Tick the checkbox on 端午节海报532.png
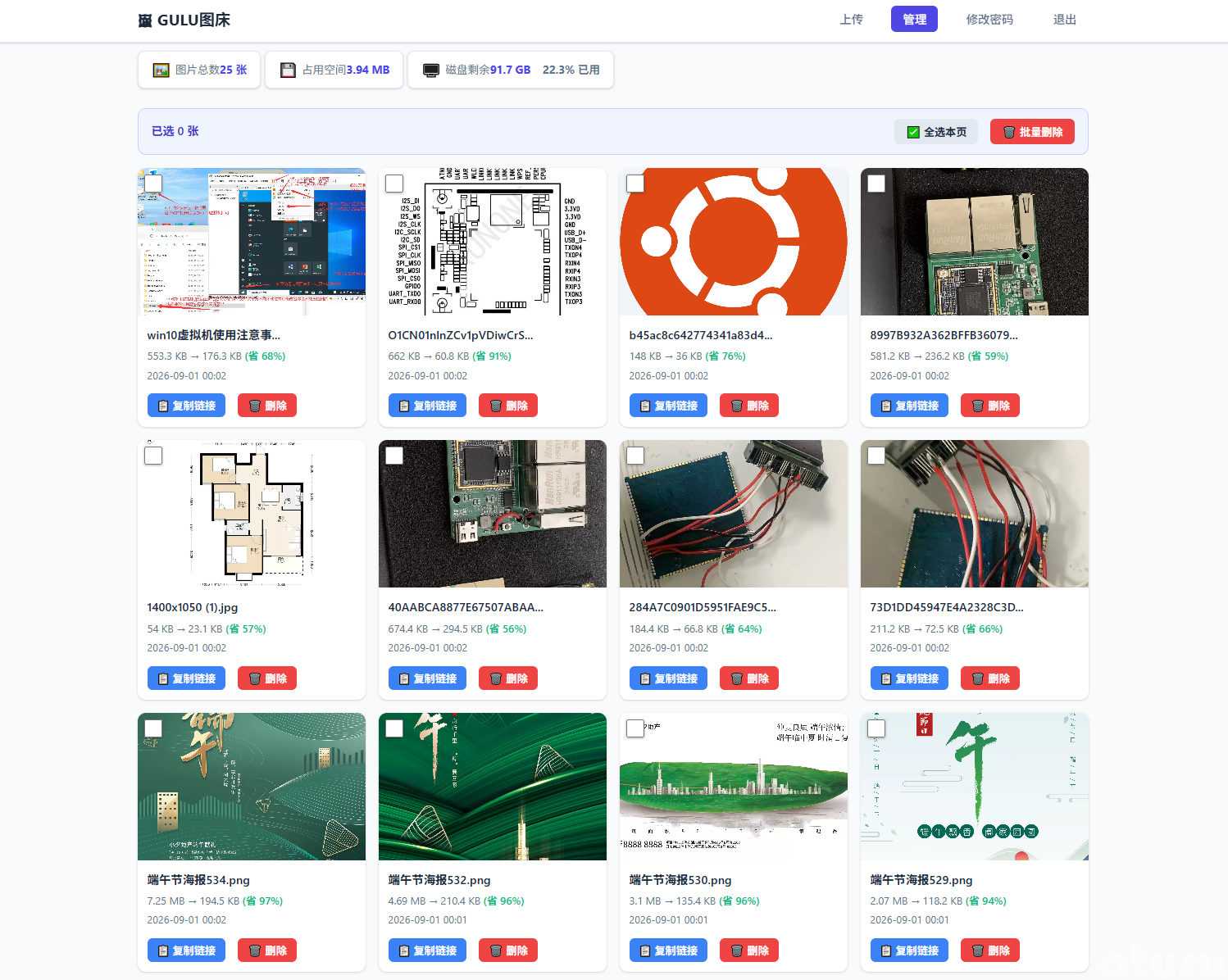This screenshot has height=980, width=1228. tap(394, 728)
